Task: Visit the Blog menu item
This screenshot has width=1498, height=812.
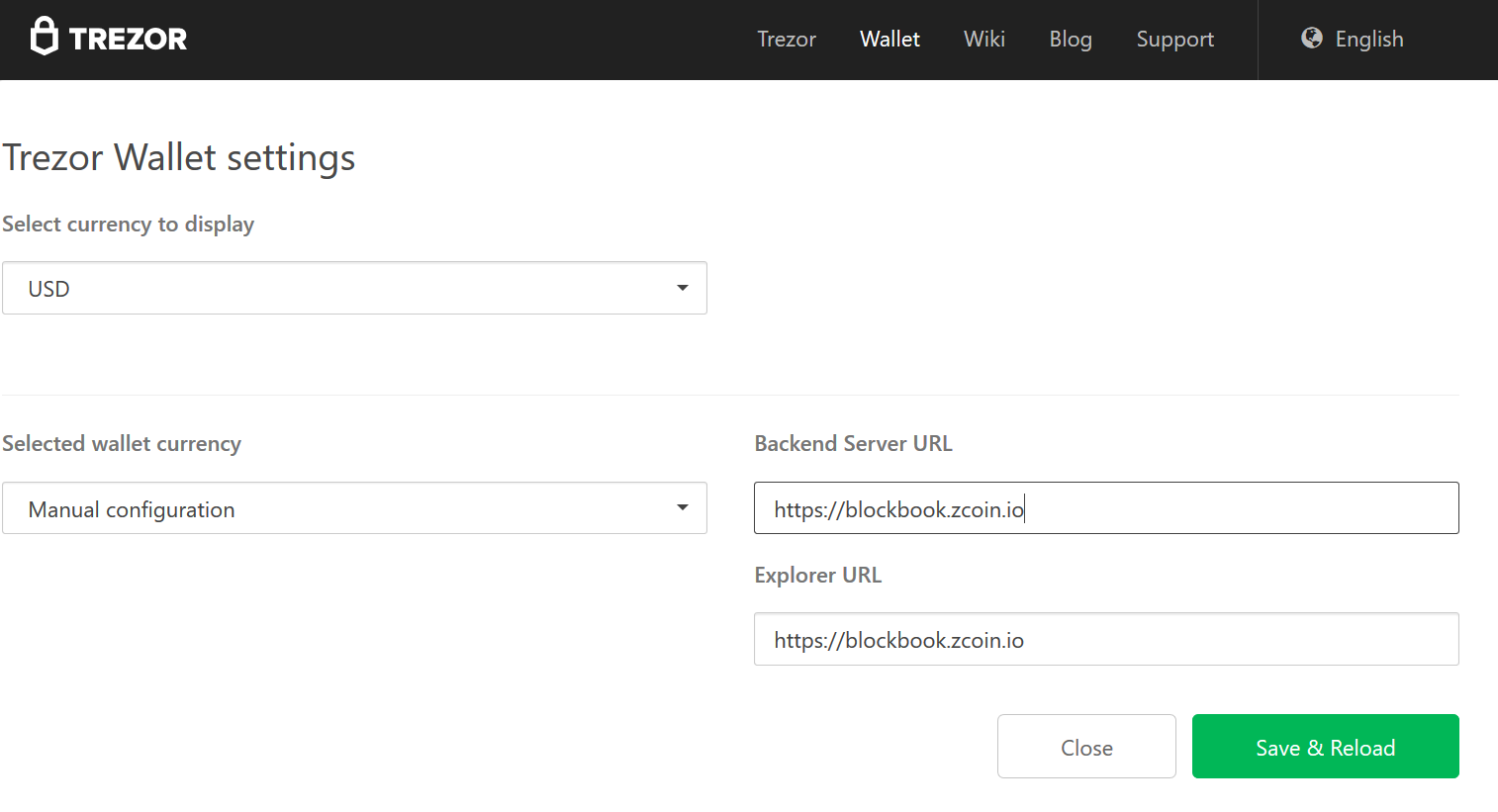Action: pyautogui.click(x=1071, y=39)
